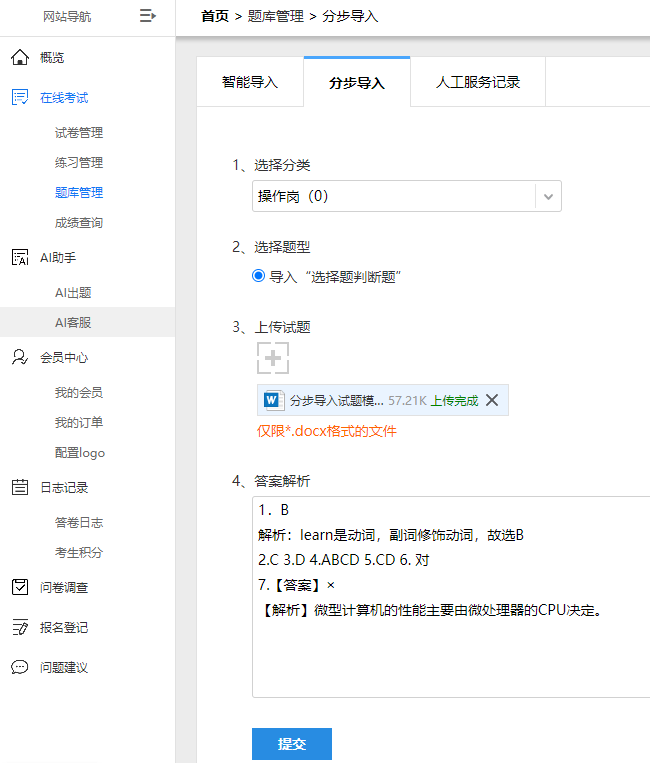The width and height of the screenshot is (650, 763).
Task: Open 我的会员 in the sidebar
Action: tap(79, 392)
